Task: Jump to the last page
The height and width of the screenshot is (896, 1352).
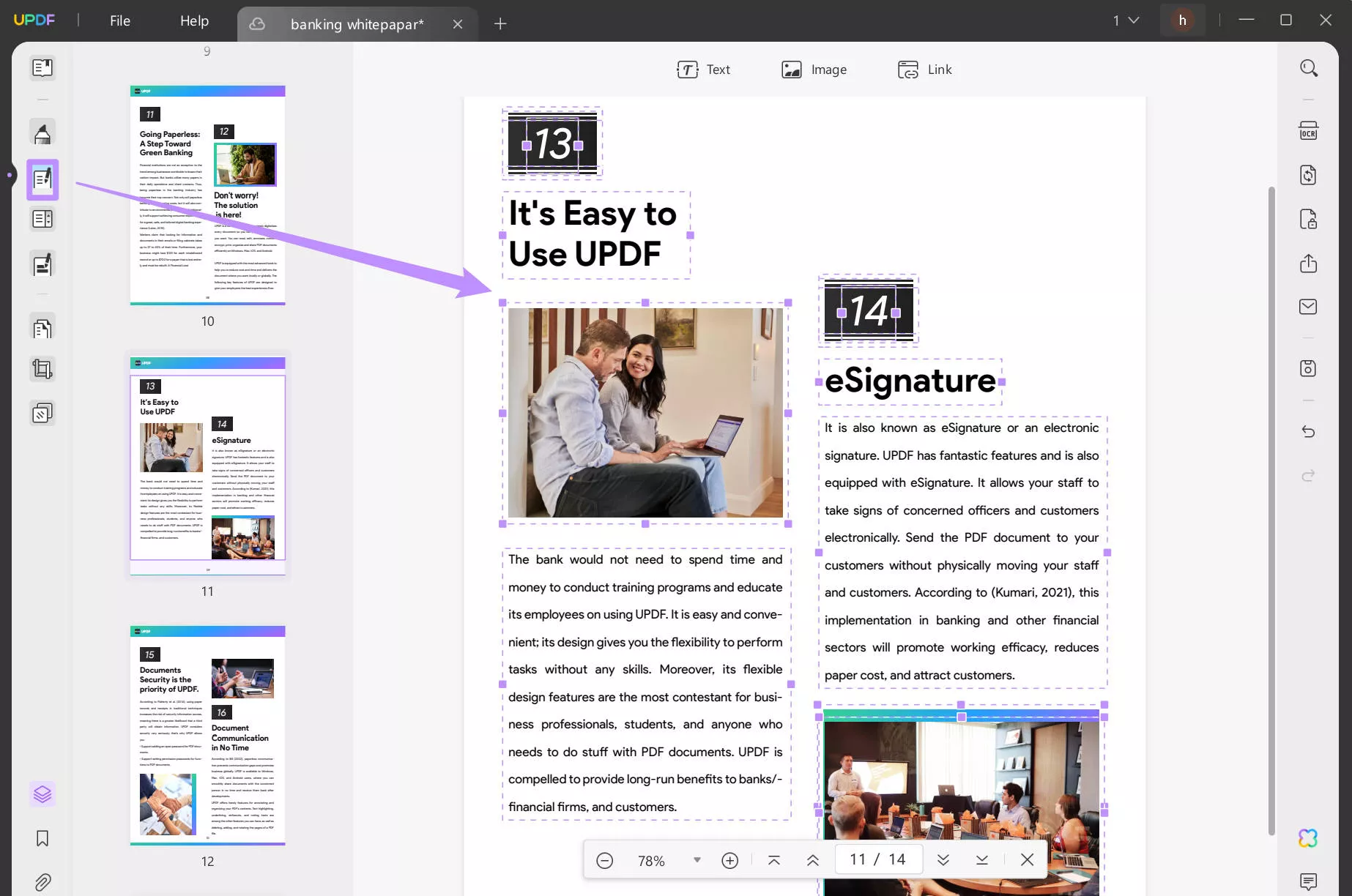Action: pyautogui.click(x=982, y=860)
